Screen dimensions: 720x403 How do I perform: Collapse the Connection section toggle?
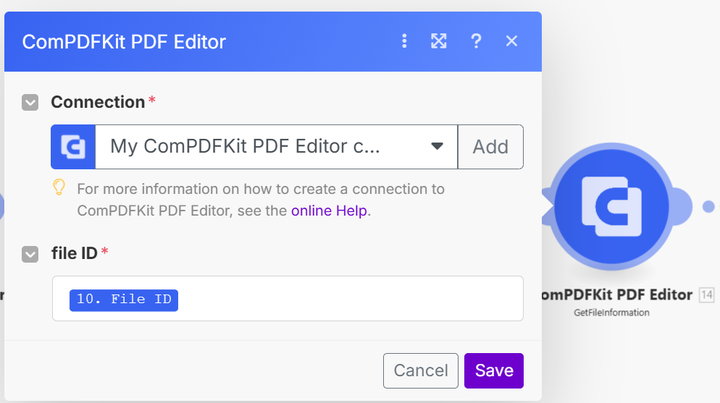point(30,102)
